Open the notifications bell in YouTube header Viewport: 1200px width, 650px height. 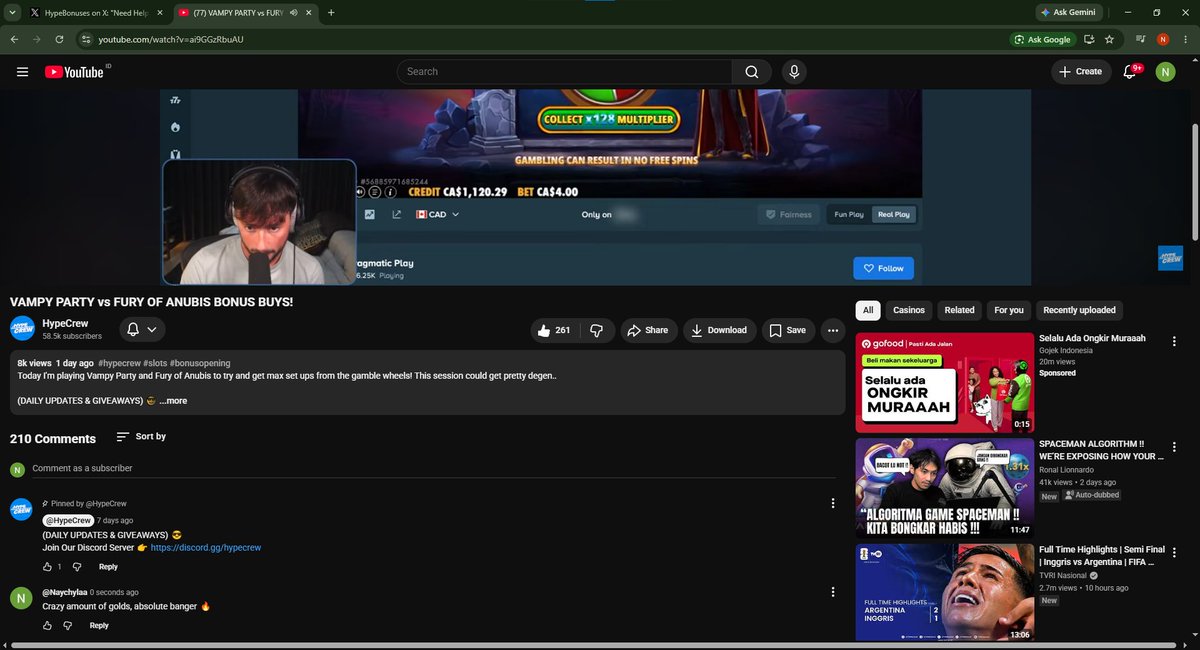(1130, 72)
